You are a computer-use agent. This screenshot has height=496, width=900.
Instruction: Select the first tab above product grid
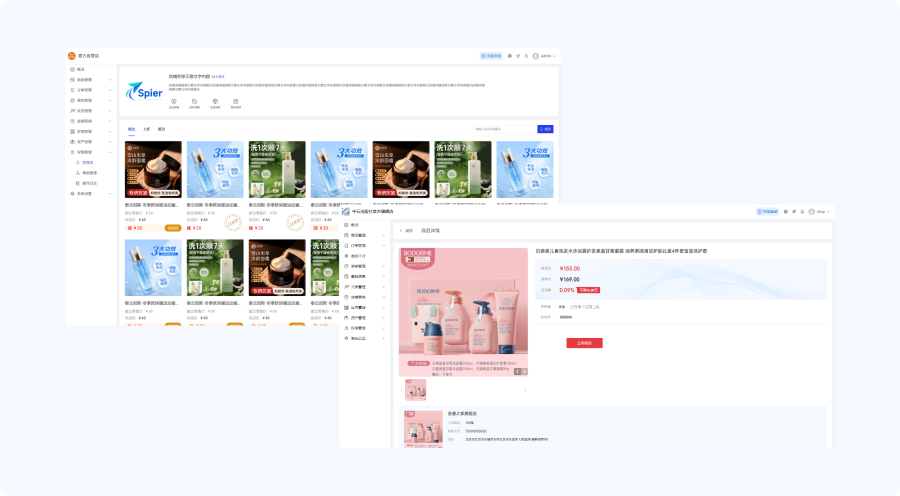click(x=131, y=129)
